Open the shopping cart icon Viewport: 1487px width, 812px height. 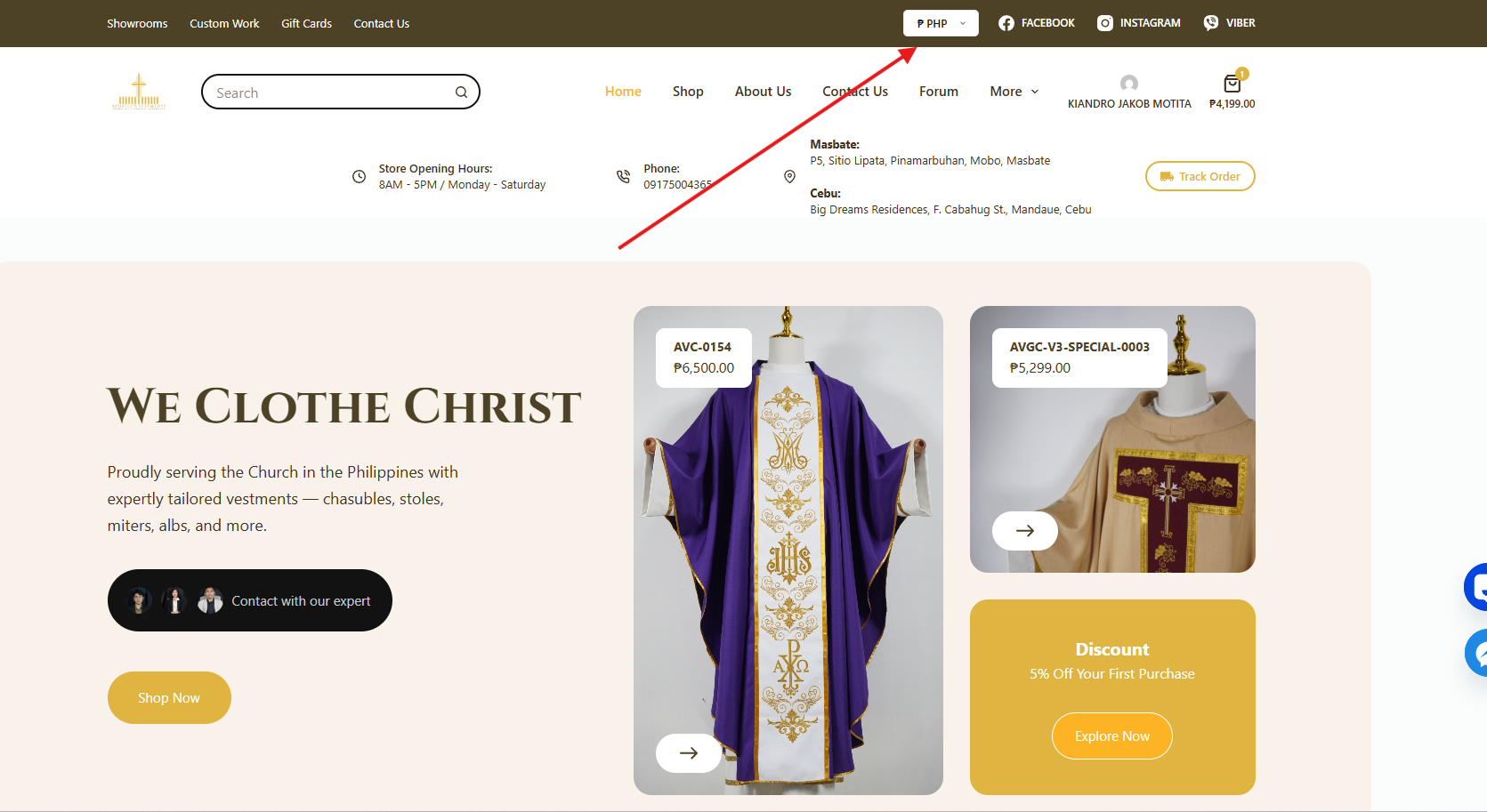pos(1232,84)
